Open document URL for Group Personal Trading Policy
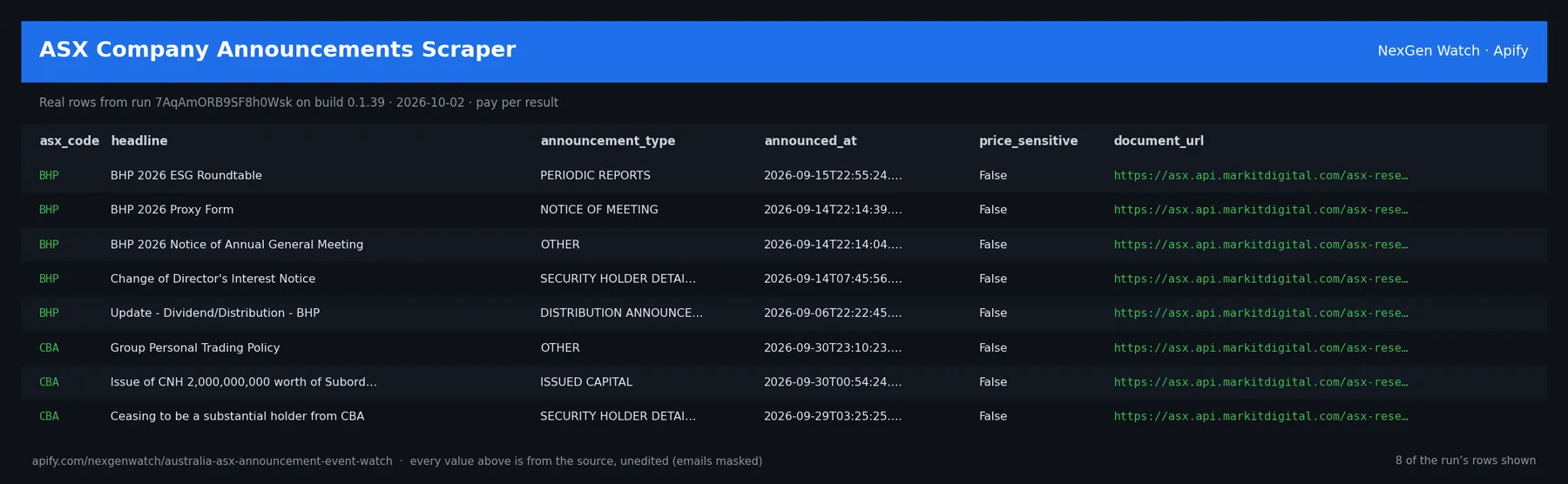The height and width of the screenshot is (484, 1568). tap(1260, 348)
